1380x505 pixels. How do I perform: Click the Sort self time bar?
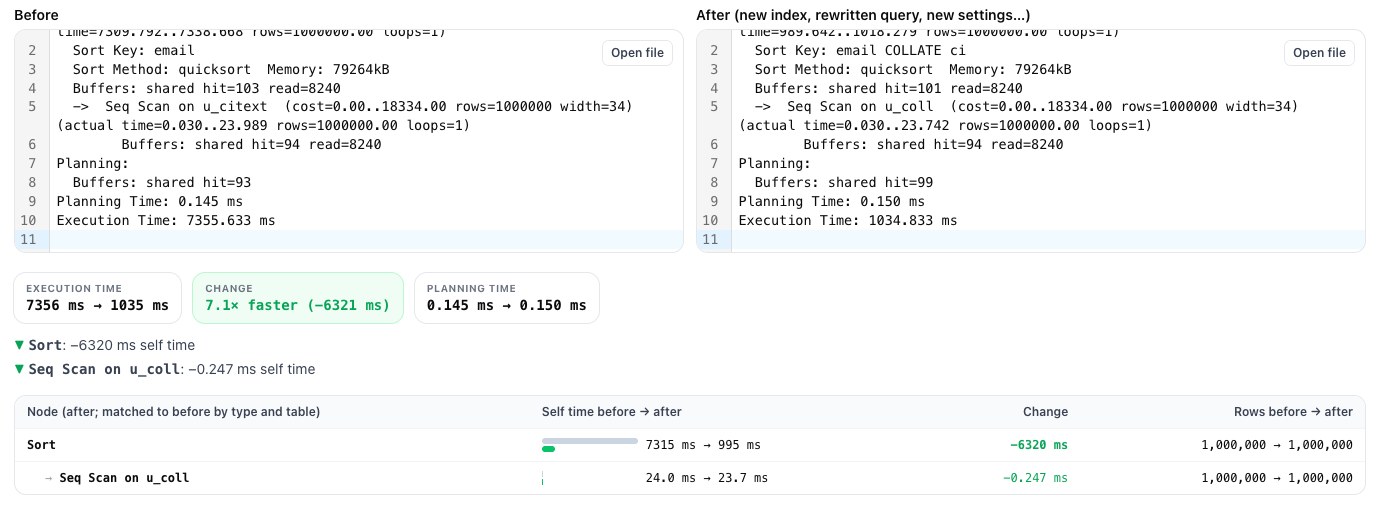point(589,445)
